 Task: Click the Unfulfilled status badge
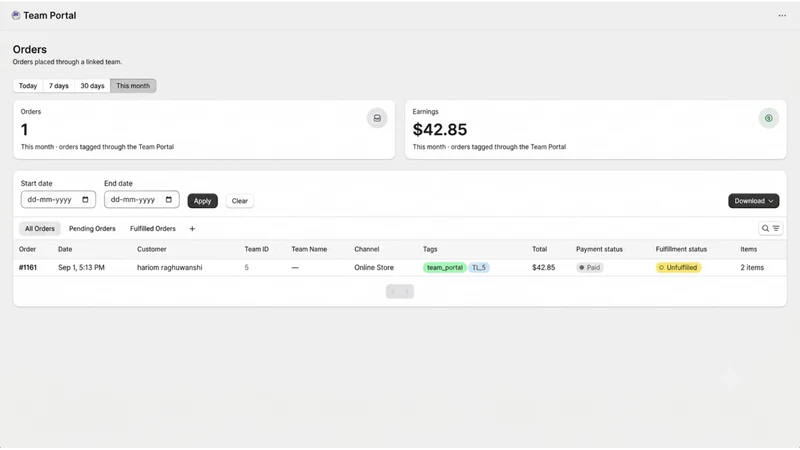pos(679,267)
